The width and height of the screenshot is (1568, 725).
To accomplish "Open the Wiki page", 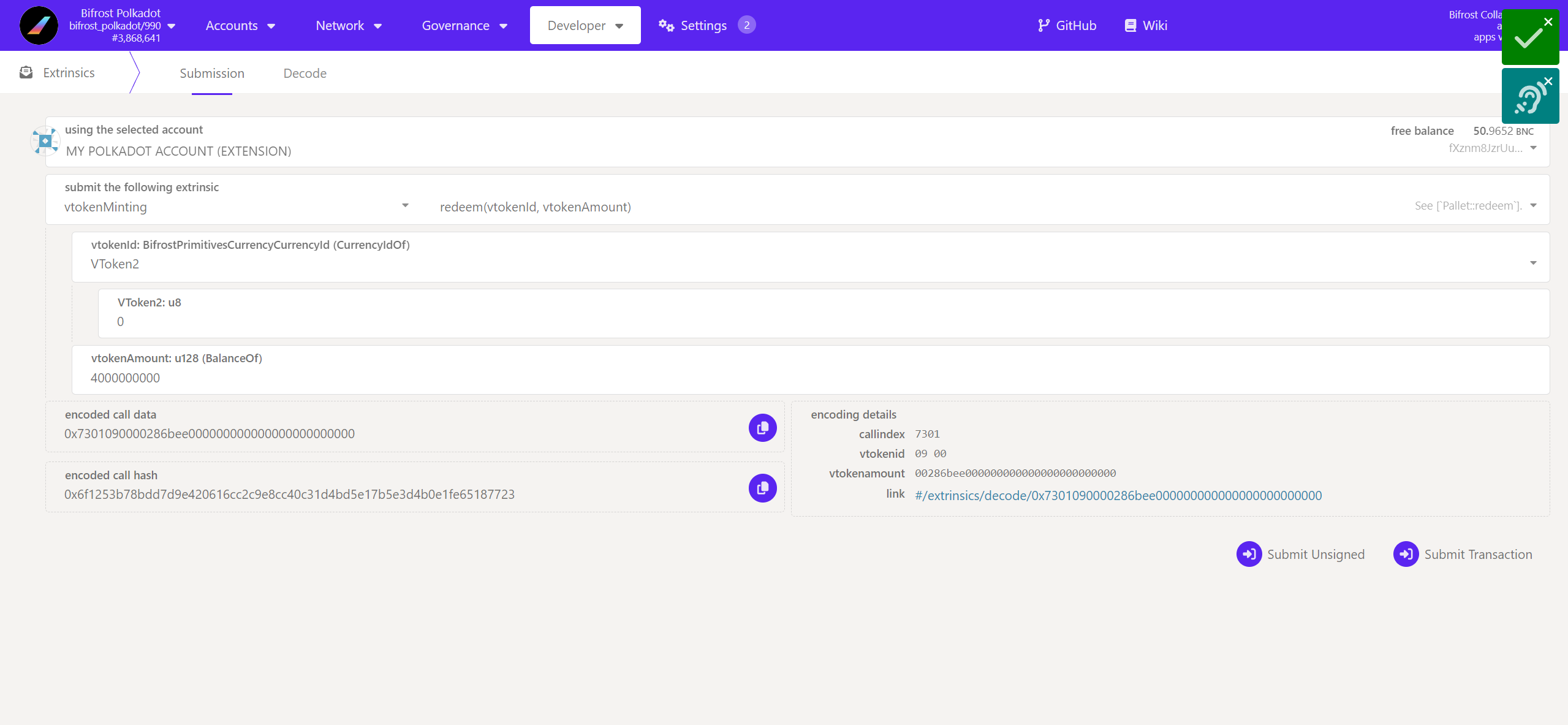I will [1146, 26].
